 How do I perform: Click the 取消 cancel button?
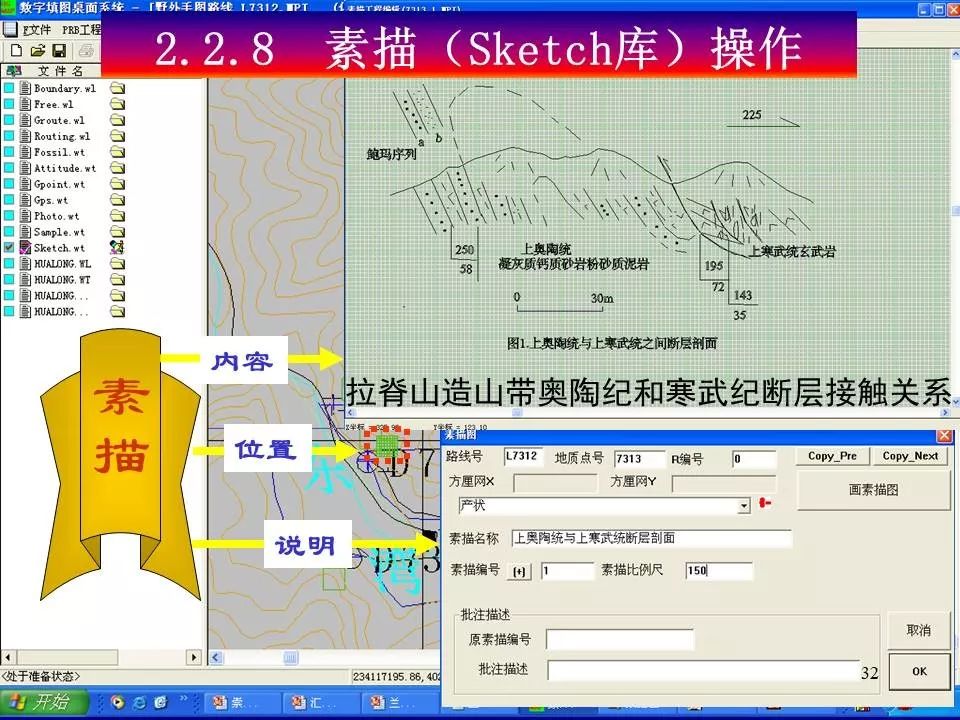(x=918, y=631)
